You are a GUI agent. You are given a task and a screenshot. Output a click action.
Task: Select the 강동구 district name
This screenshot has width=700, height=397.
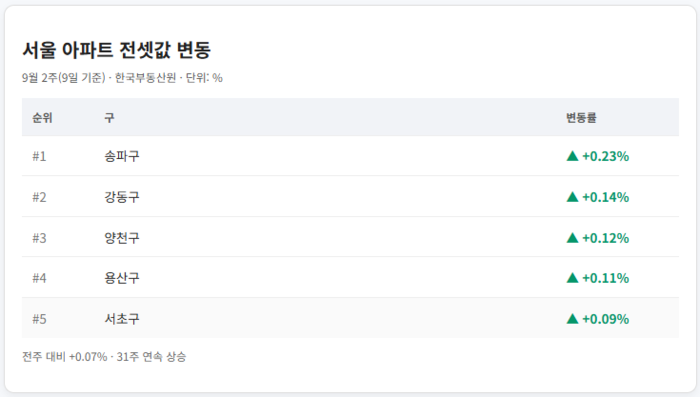[x=122, y=197]
